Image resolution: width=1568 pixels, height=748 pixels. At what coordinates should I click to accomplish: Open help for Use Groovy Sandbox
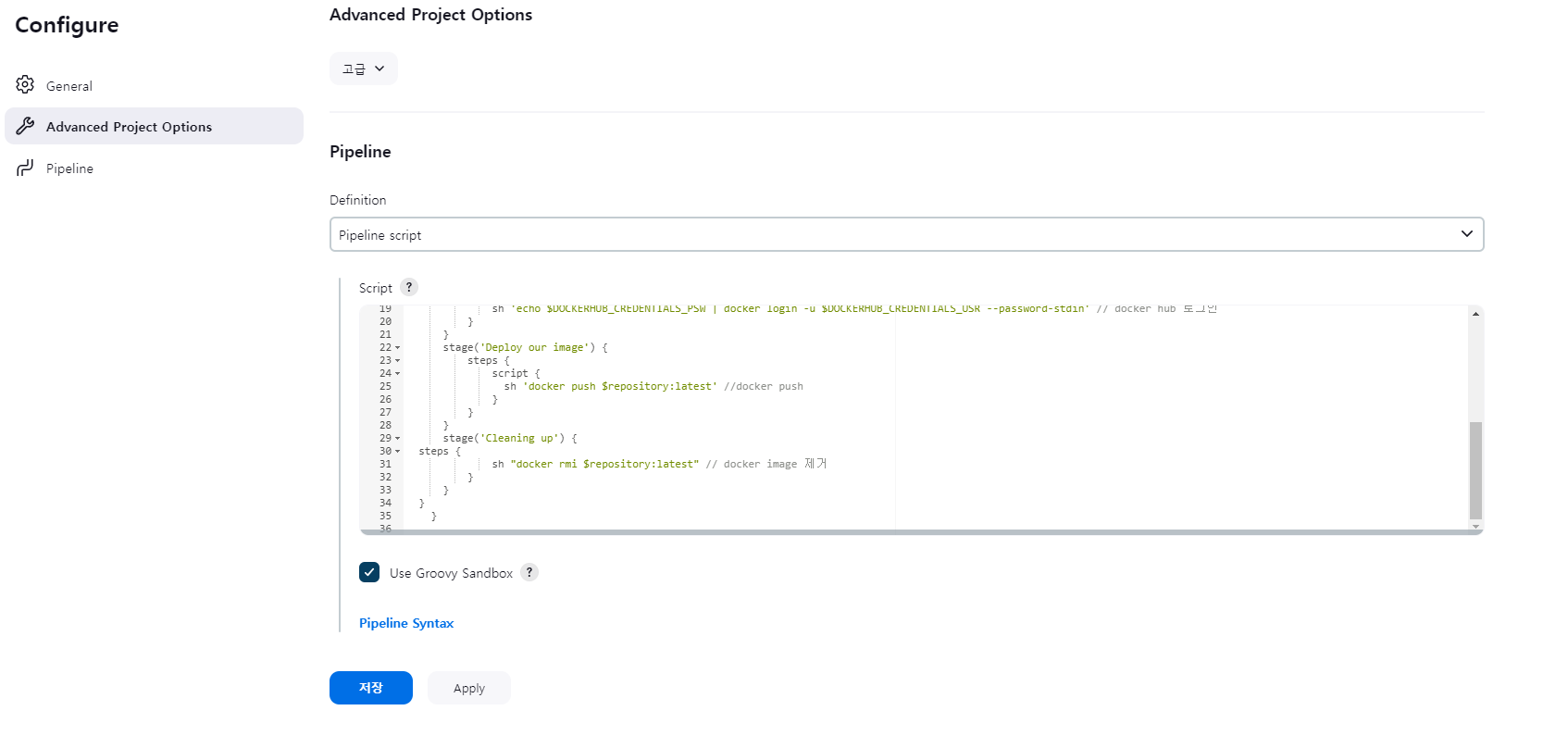[x=529, y=572]
